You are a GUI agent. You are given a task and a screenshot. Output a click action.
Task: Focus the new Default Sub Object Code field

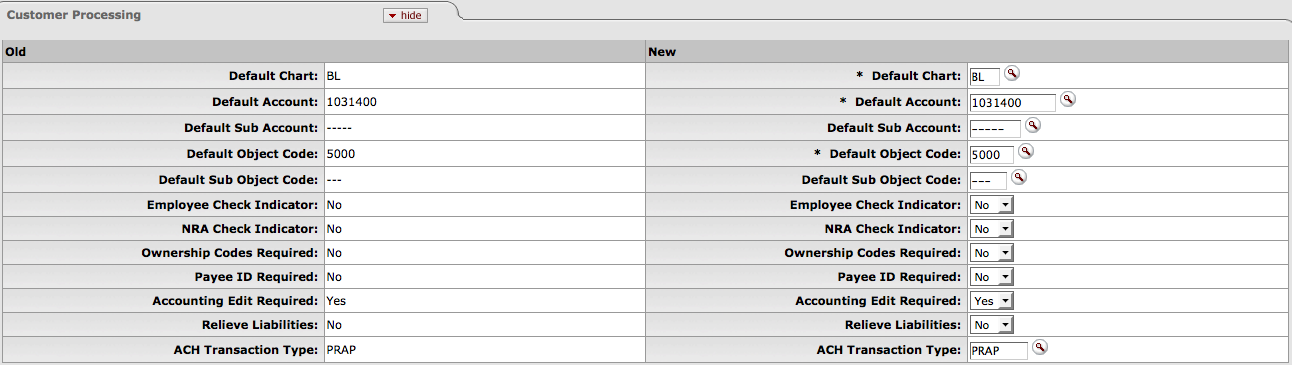pyautogui.click(x=988, y=180)
